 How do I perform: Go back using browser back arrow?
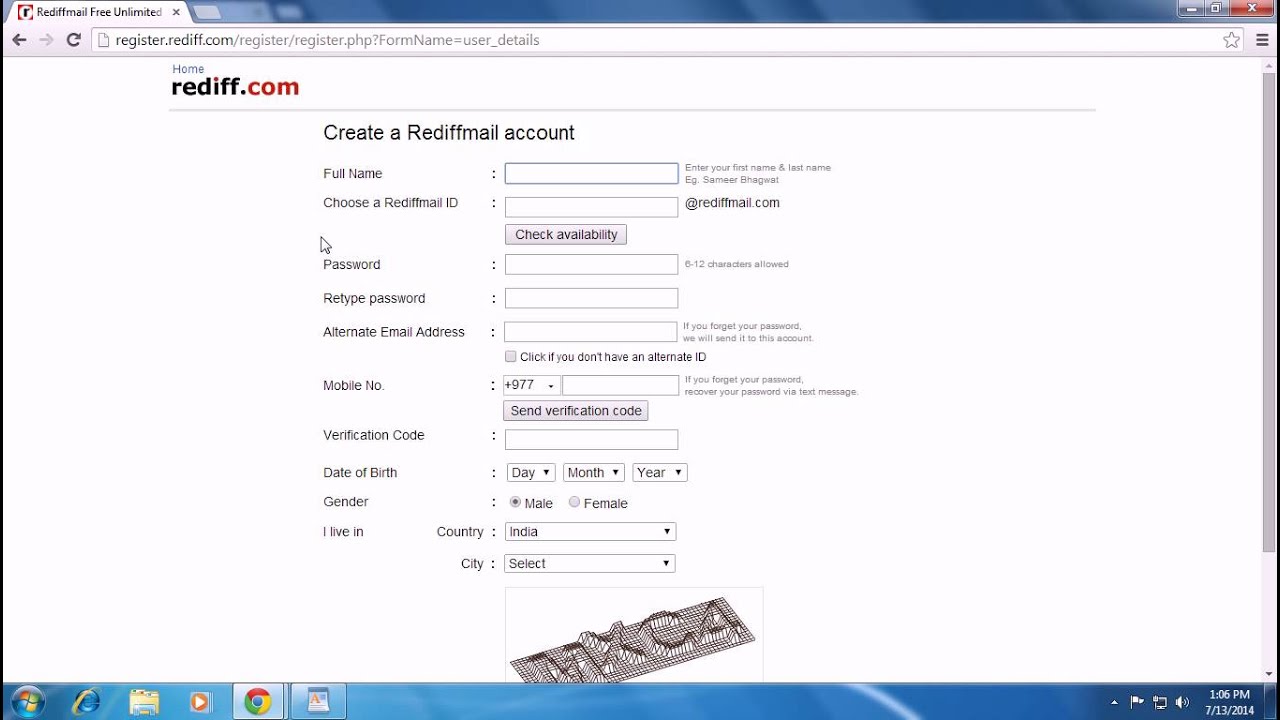point(19,40)
